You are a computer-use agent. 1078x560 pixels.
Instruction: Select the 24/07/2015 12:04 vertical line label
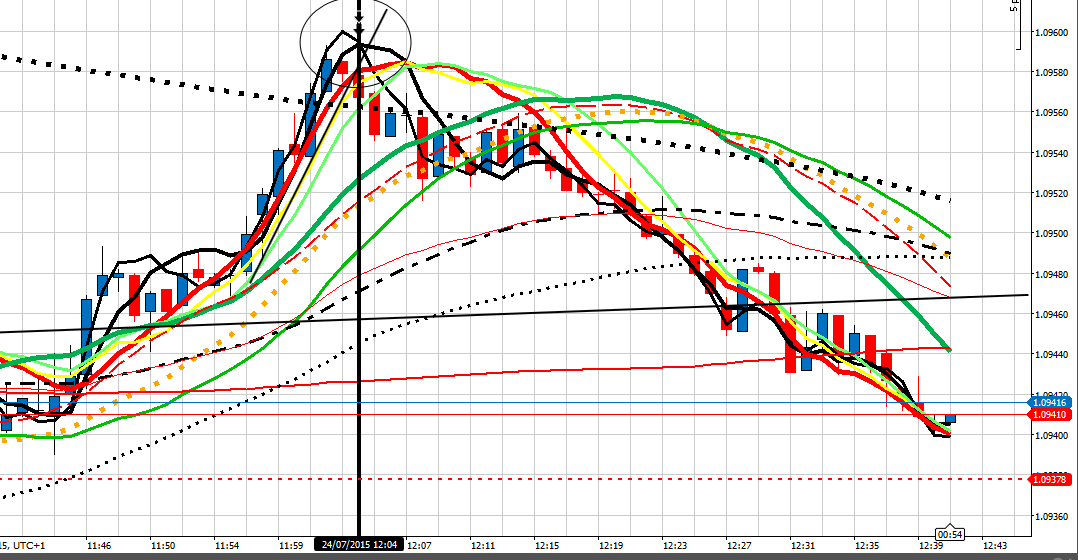pyautogui.click(x=359, y=545)
